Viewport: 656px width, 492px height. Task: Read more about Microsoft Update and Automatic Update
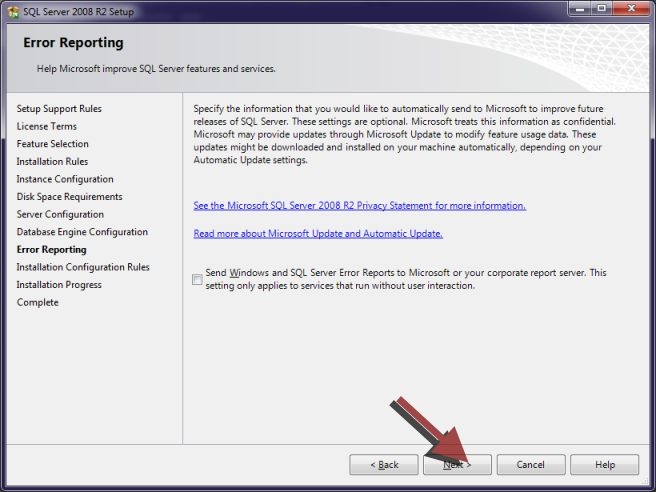(x=318, y=233)
